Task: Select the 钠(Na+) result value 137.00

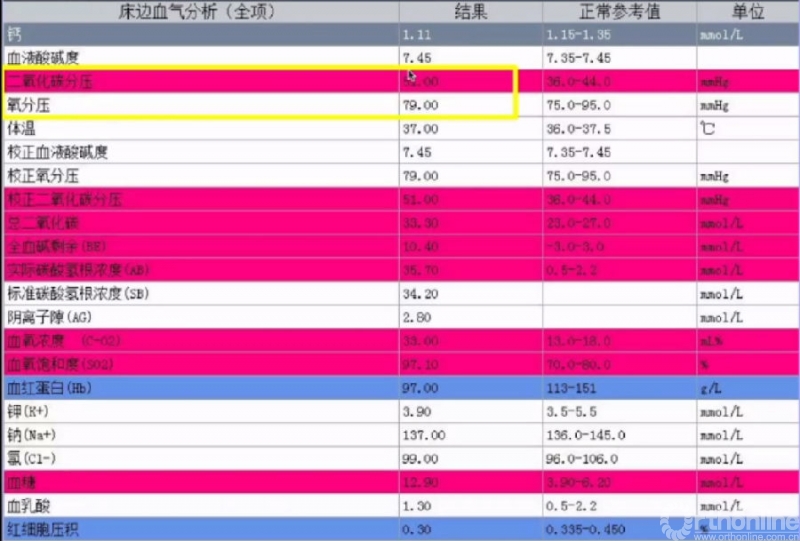Action: click(x=423, y=435)
